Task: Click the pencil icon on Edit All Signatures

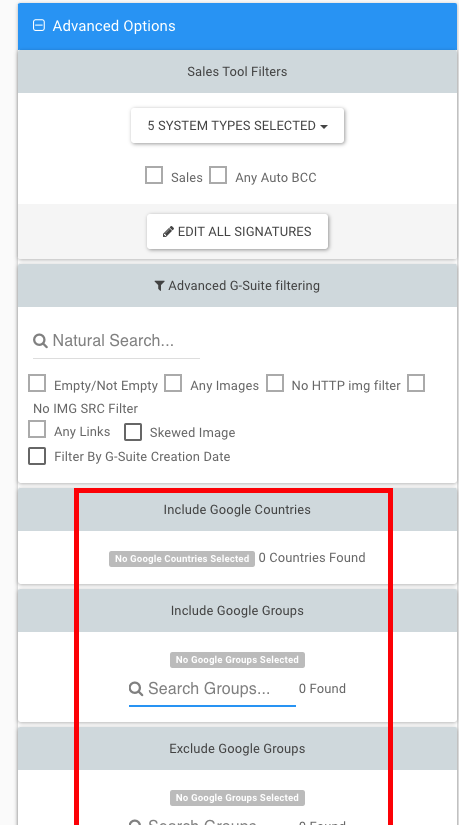Action: point(168,232)
